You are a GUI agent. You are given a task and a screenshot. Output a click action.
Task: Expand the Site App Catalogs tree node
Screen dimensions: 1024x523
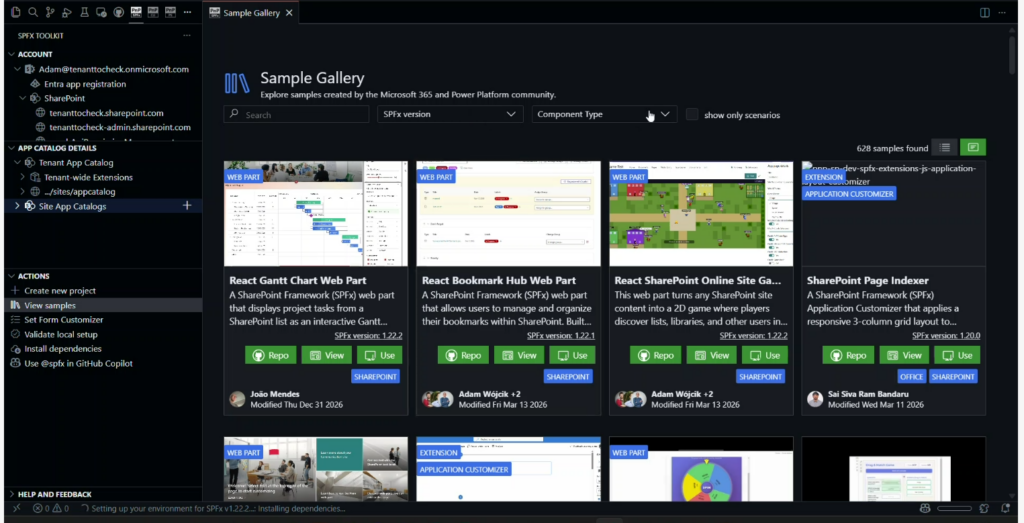click(x=17, y=206)
